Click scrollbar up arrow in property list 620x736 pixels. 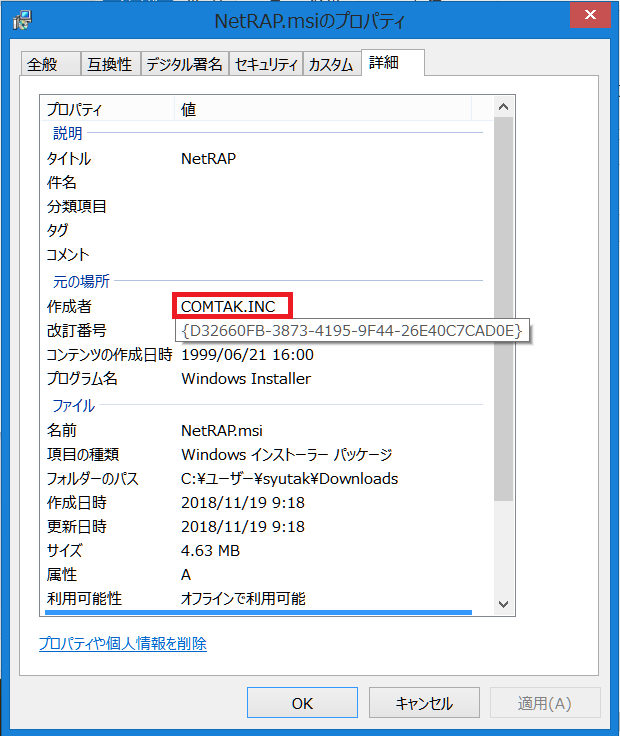click(504, 107)
